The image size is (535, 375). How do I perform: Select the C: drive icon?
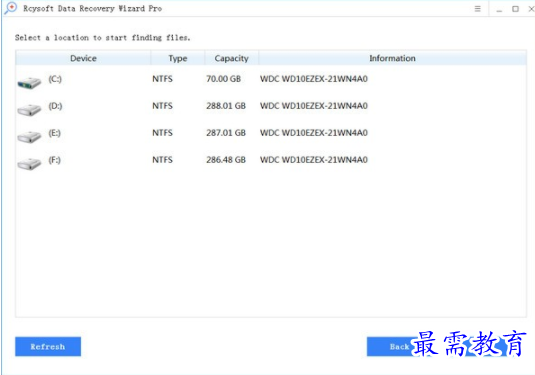(29, 83)
